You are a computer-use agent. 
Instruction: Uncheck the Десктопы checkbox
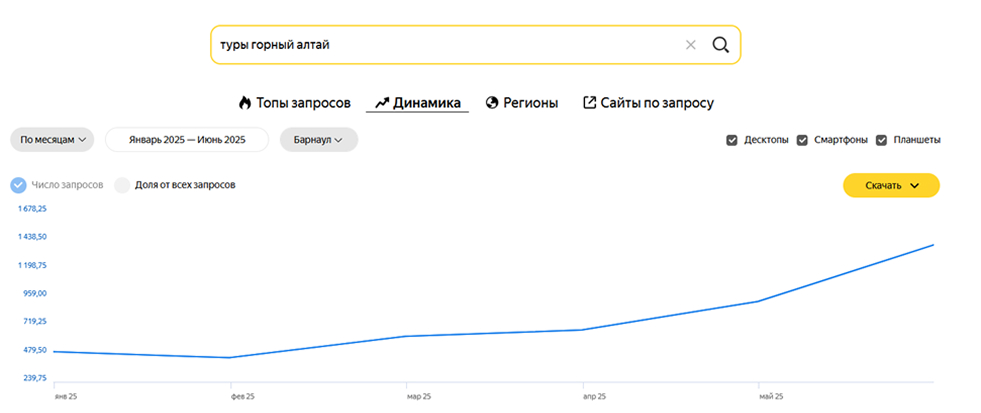[732, 140]
